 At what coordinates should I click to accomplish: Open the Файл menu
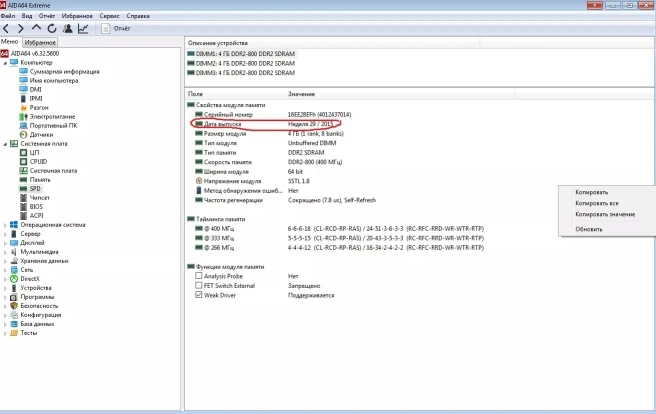click(8, 16)
